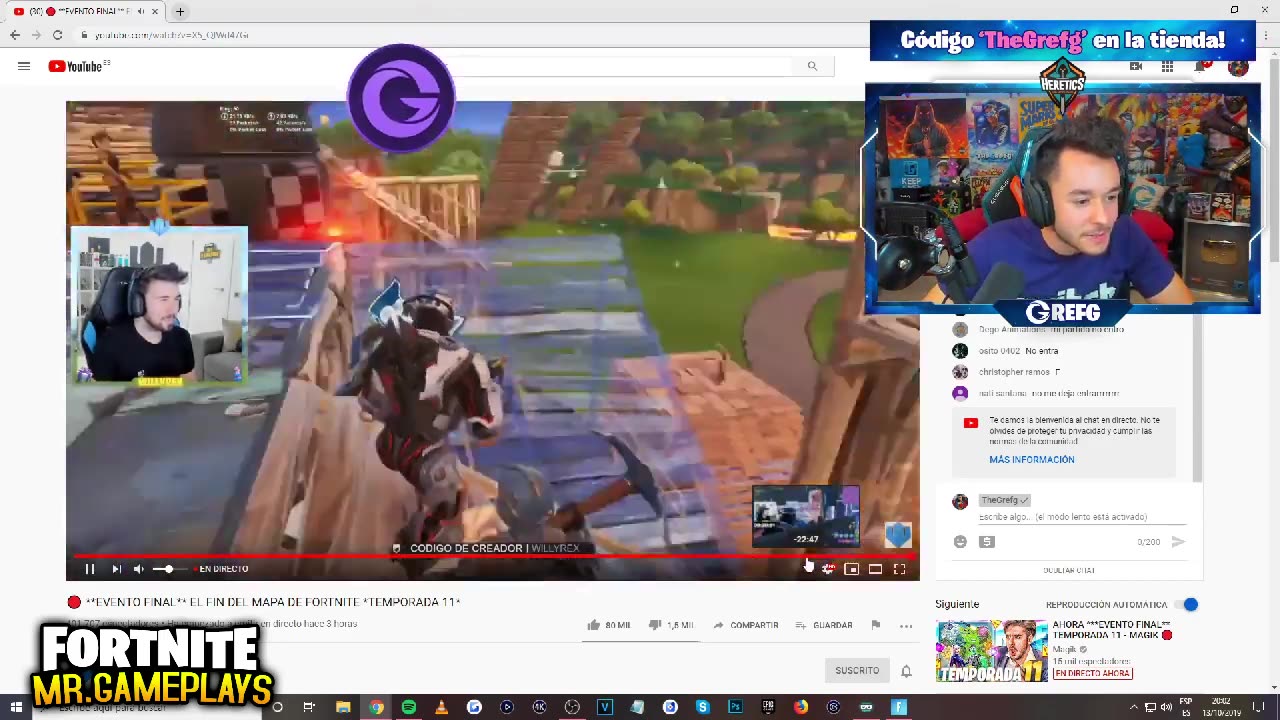Image resolution: width=1280 pixels, height=720 pixels.
Task: Click the SUSCRITO button
Action: tap(857, 670)
